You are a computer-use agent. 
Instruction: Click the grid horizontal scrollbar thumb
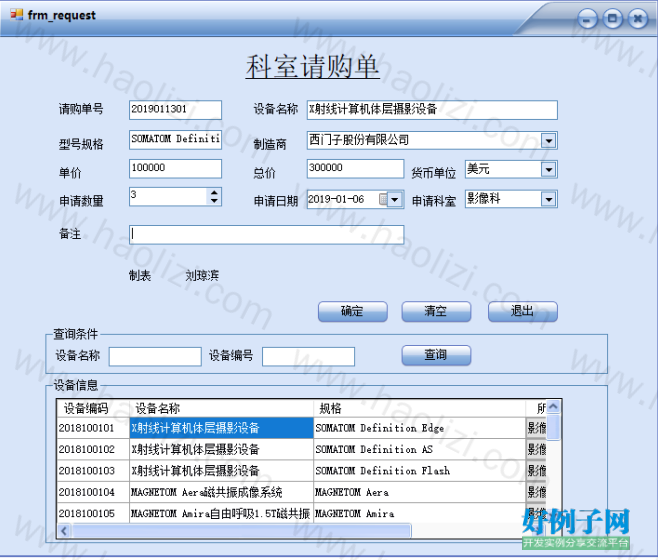tap(241, 531)
